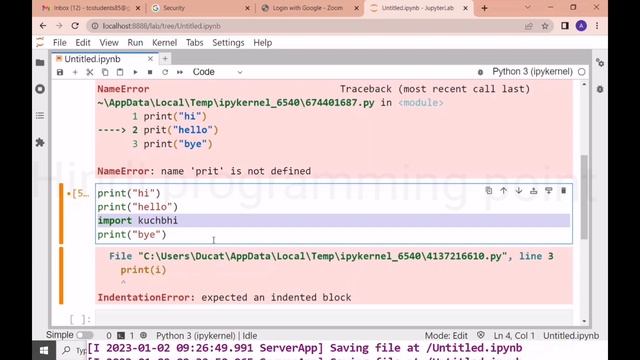This screenshot has height=360, width=640.
Task: Restart kernel and run all cells
Action: pos(180,72)
